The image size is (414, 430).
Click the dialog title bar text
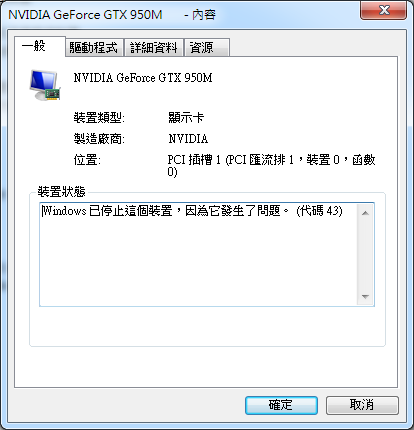coord(112,15)
